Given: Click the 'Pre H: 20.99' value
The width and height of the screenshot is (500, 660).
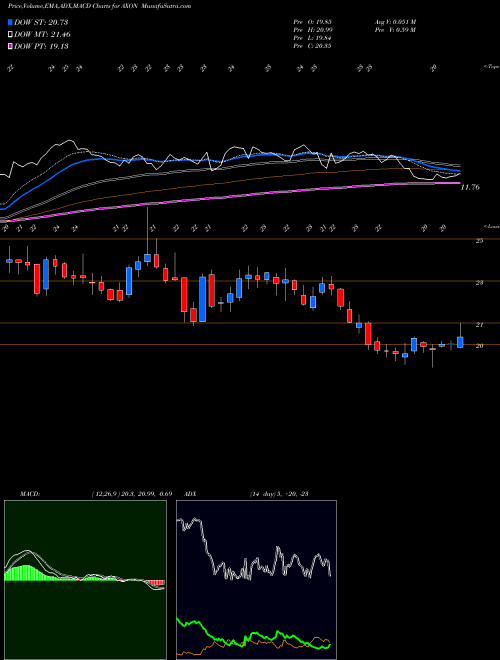Looking at the screenshot, I should click(x=313, y=30).
